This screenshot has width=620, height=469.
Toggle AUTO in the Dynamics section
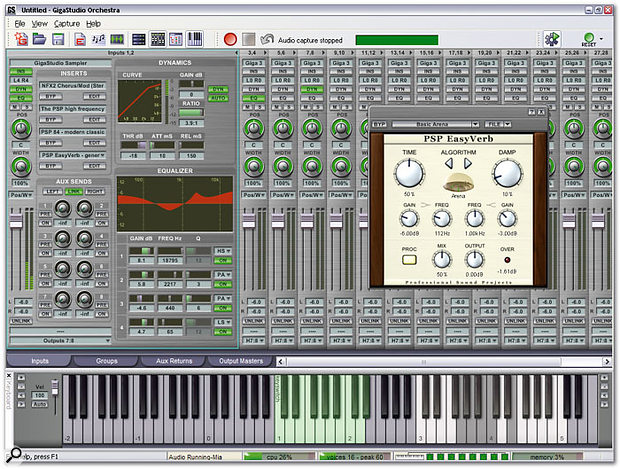coord(218,98)
